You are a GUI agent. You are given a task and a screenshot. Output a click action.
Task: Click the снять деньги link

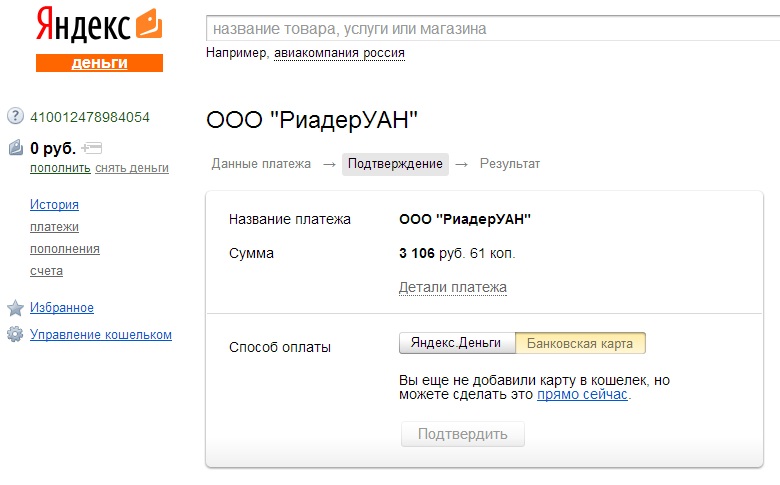[132, 168]
